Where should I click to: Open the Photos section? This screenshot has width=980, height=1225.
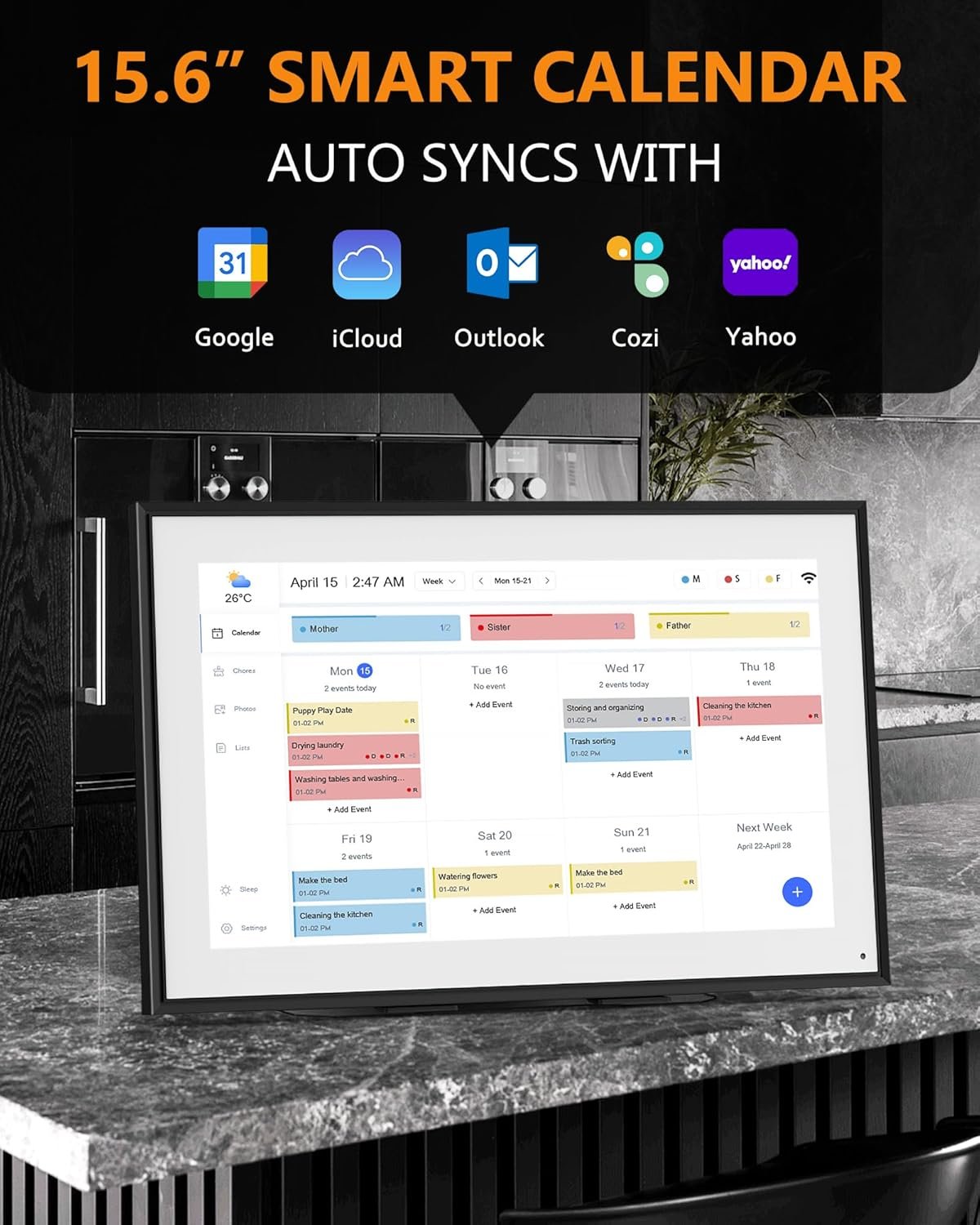238,709
